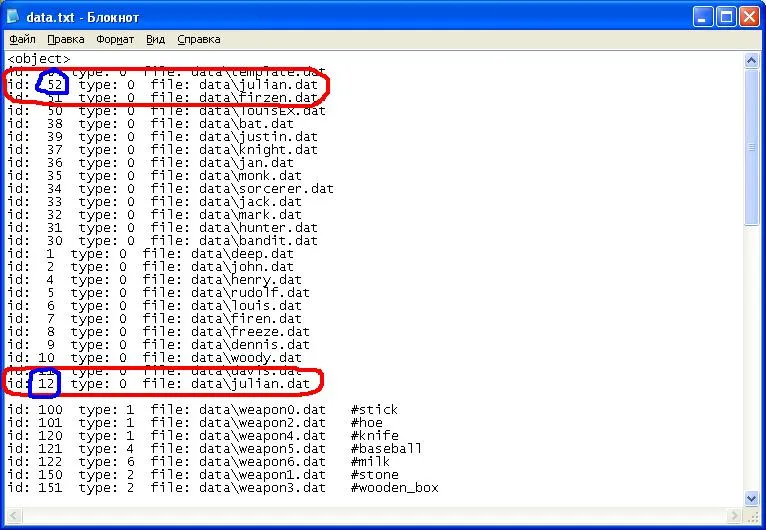Click data\louisEX.dat text
The width and height of the screenshot is (766, 530).
(x=262, y=110)
